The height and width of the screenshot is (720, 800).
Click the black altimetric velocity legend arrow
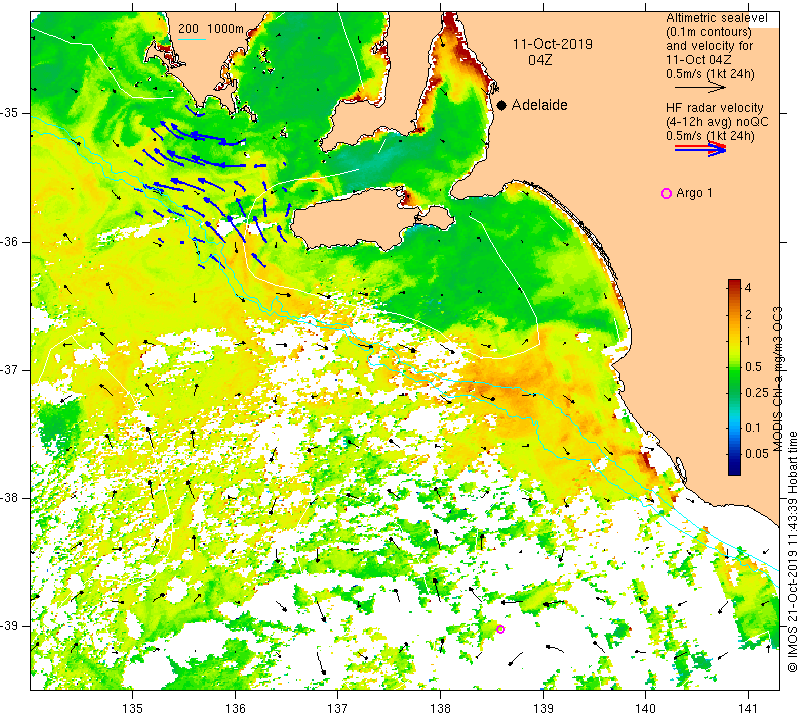pyautogui.click(x=700, y=88)
